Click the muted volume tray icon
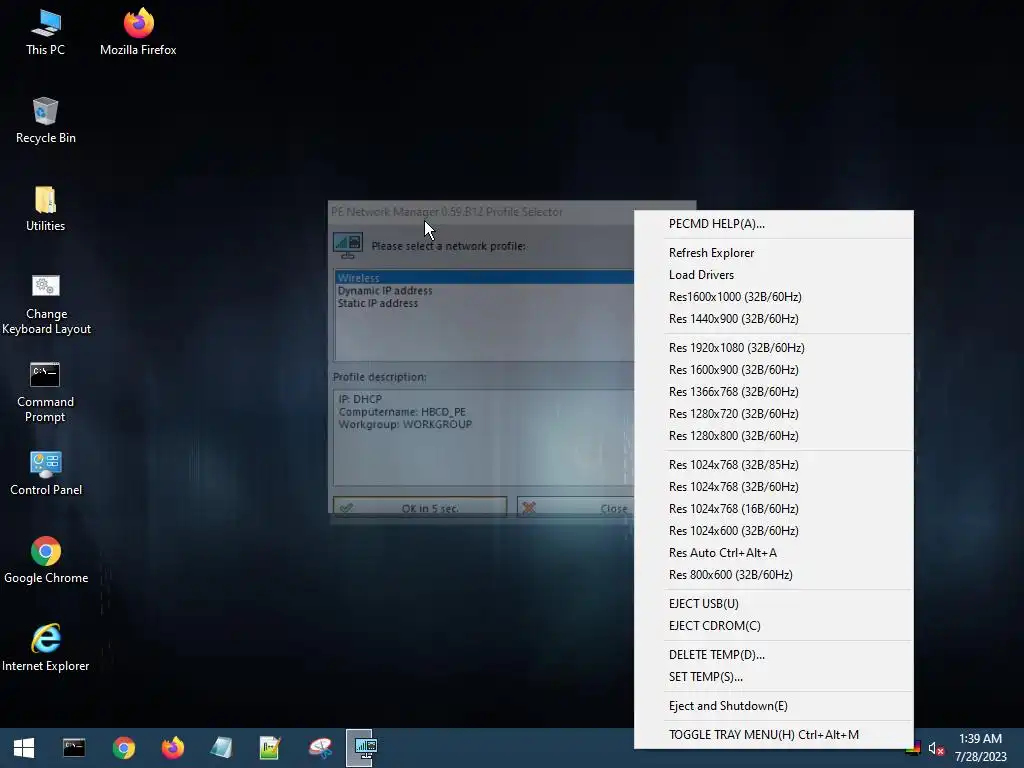This screenshot has height=768, width=1024. click(936, 748)
